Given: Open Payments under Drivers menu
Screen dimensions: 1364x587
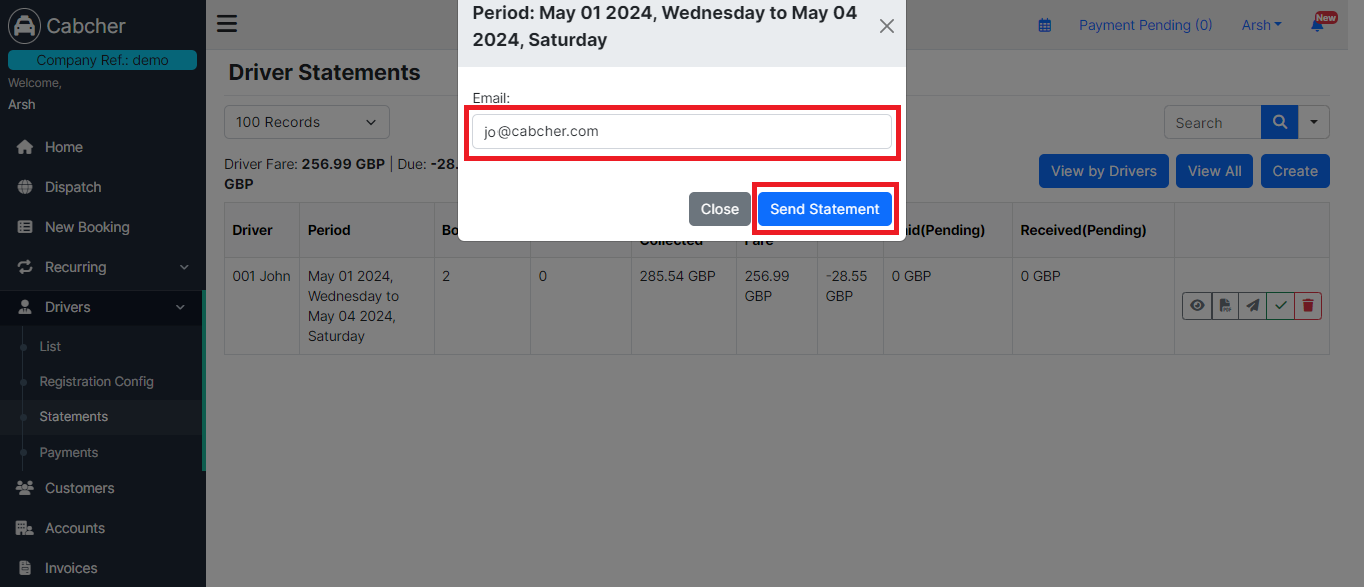Looking at the screenshot, I should (69, 452).
